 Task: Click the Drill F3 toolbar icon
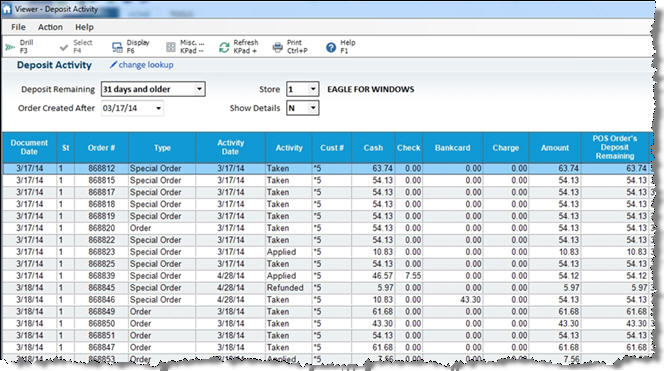click(x=10, y=47)
